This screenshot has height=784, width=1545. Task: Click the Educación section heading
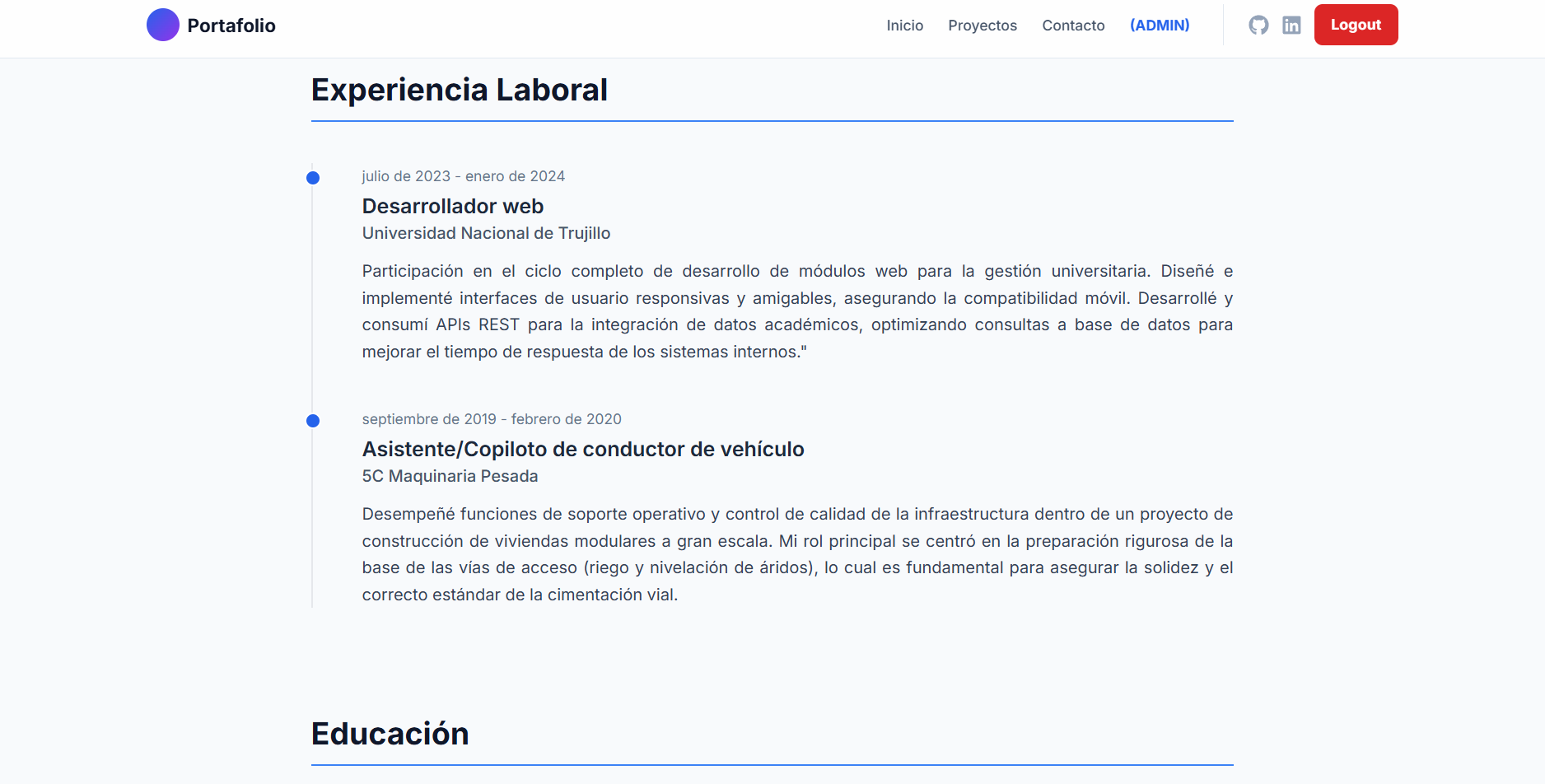point(390,734)
